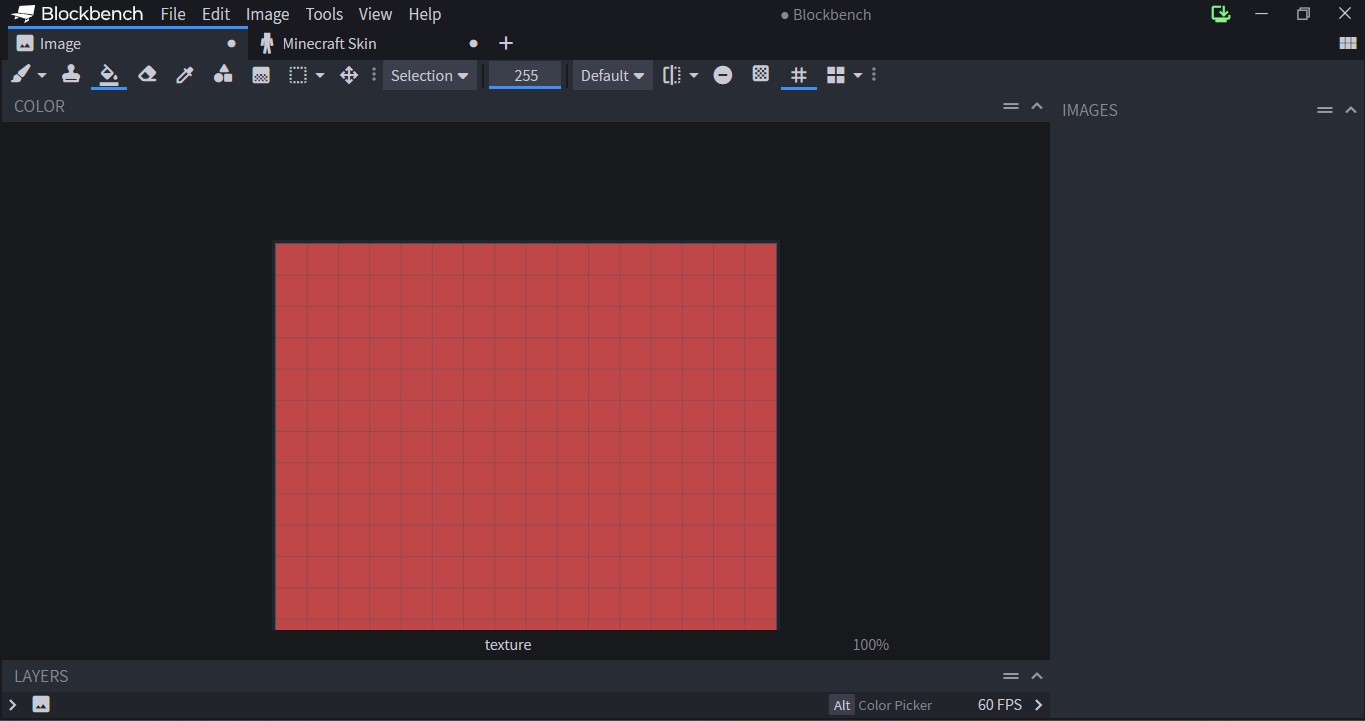Open the Default blend mode dropdown

tap(612, 75)
